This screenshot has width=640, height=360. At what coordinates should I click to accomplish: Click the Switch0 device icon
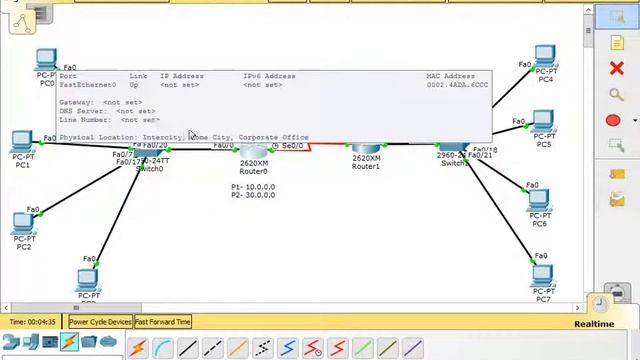(148, 152)
